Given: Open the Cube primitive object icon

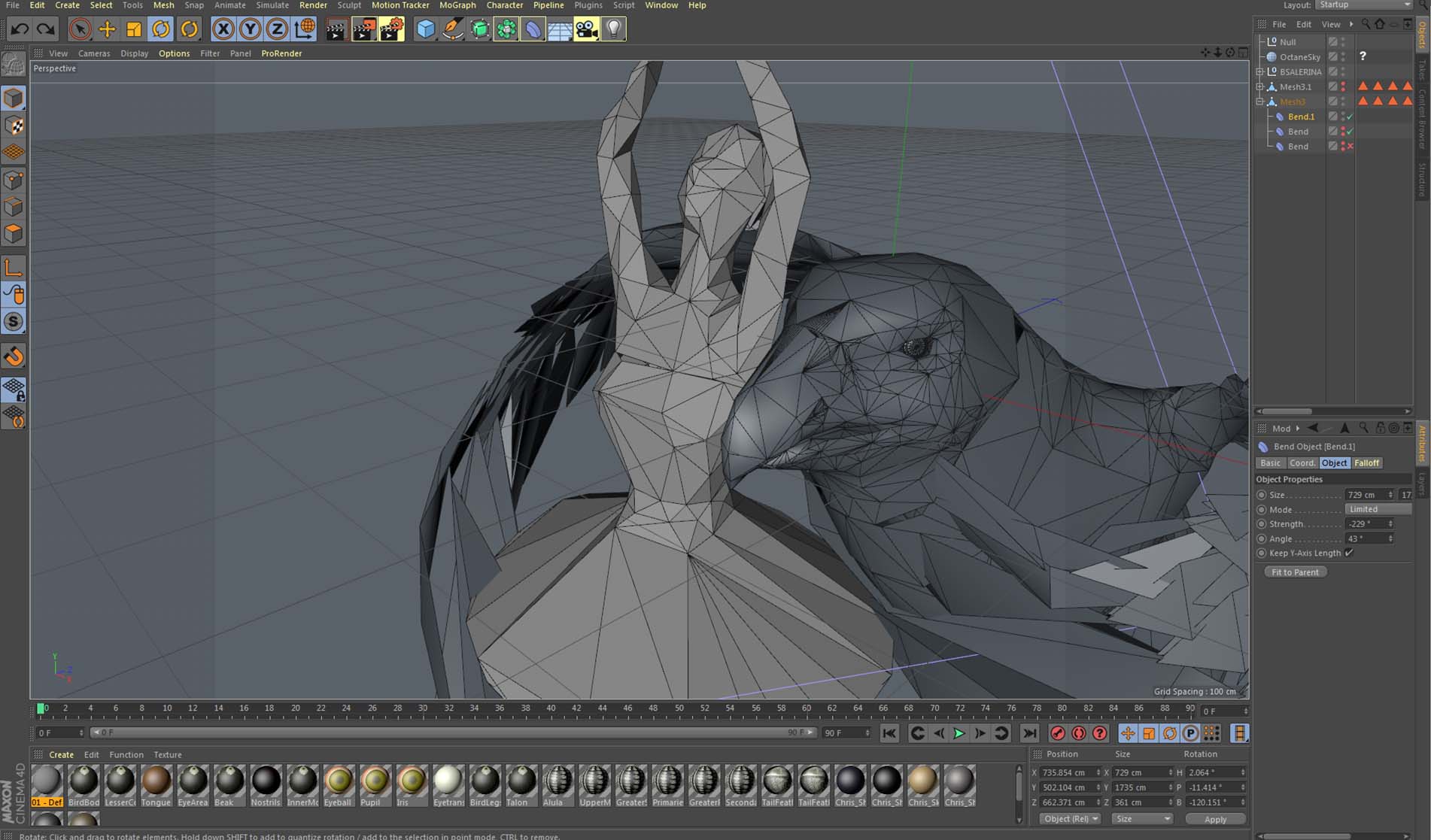Looking at the screenshot, I should click(426, 29).
